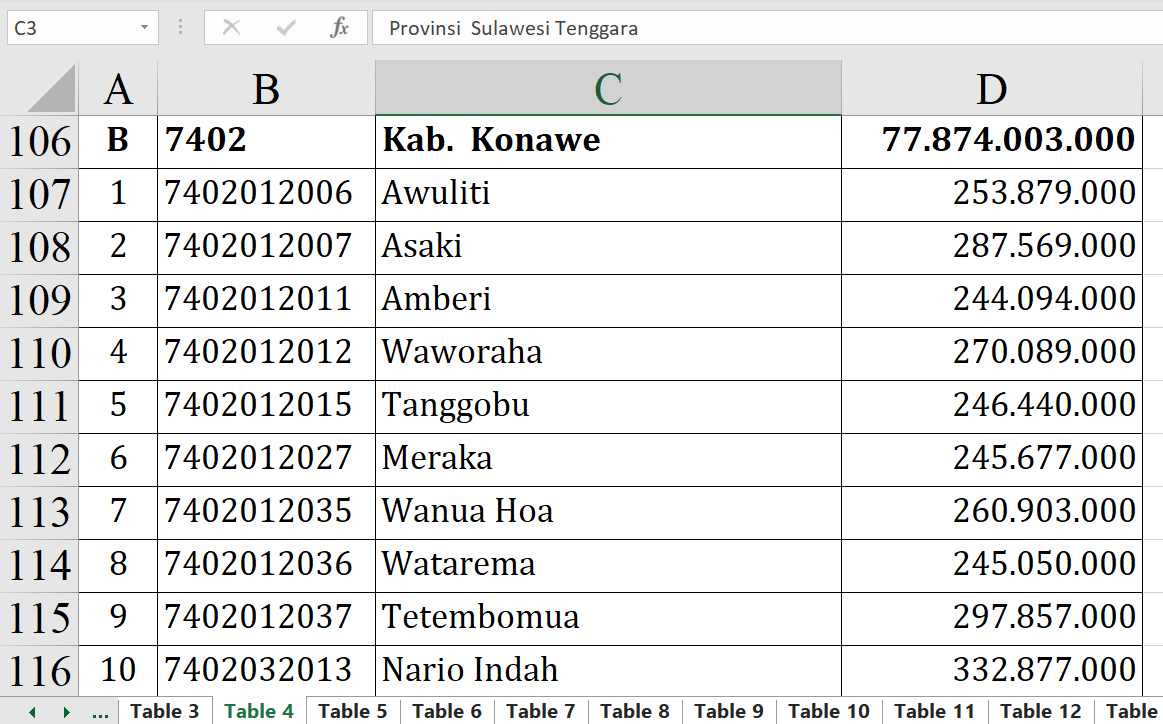
Task: Open the Table 8 sheet tab
Action: click(x=634, y=711)
